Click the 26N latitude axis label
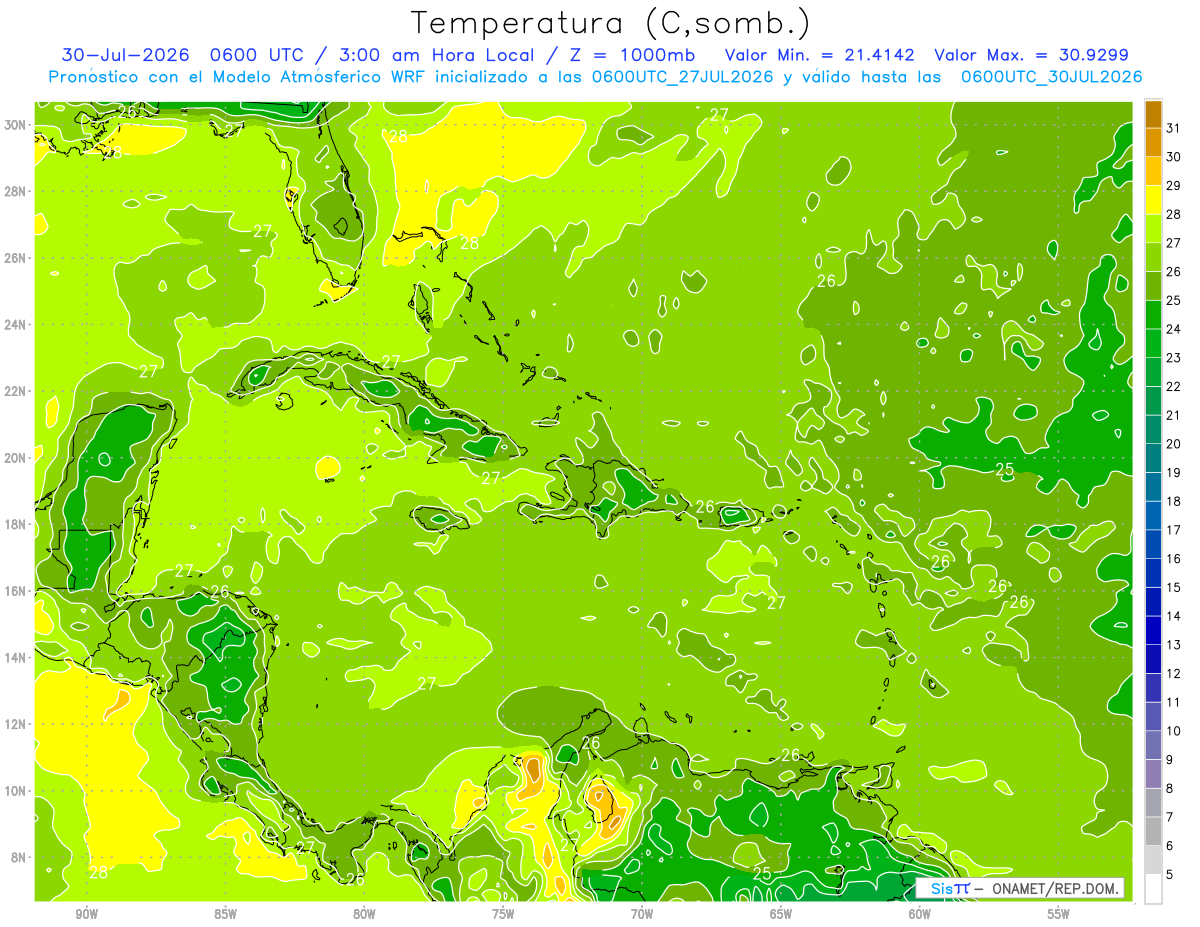The image size is (1200, 927). click(x=17, y=258)
